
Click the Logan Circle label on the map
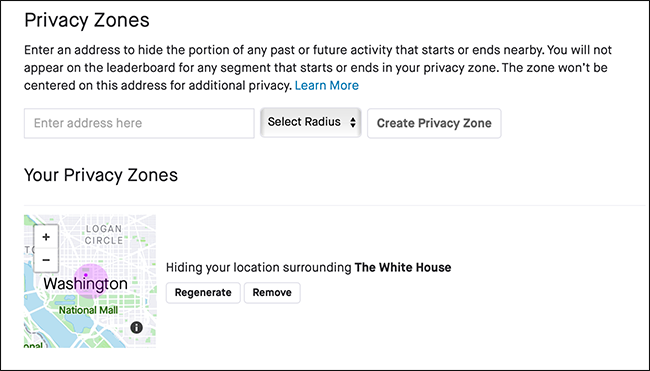pos(104,235)
